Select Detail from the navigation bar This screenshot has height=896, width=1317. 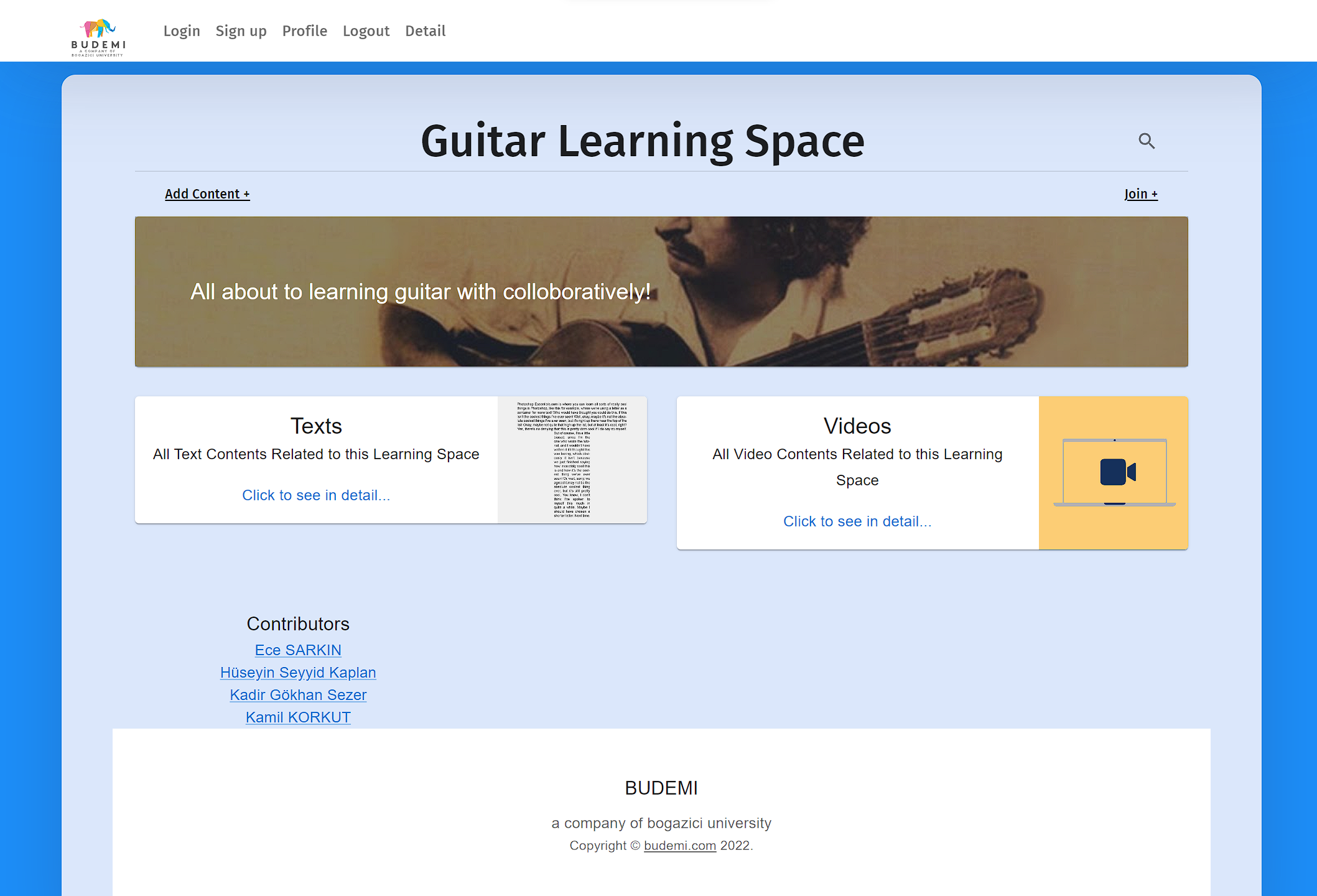[x=425, y=30]
